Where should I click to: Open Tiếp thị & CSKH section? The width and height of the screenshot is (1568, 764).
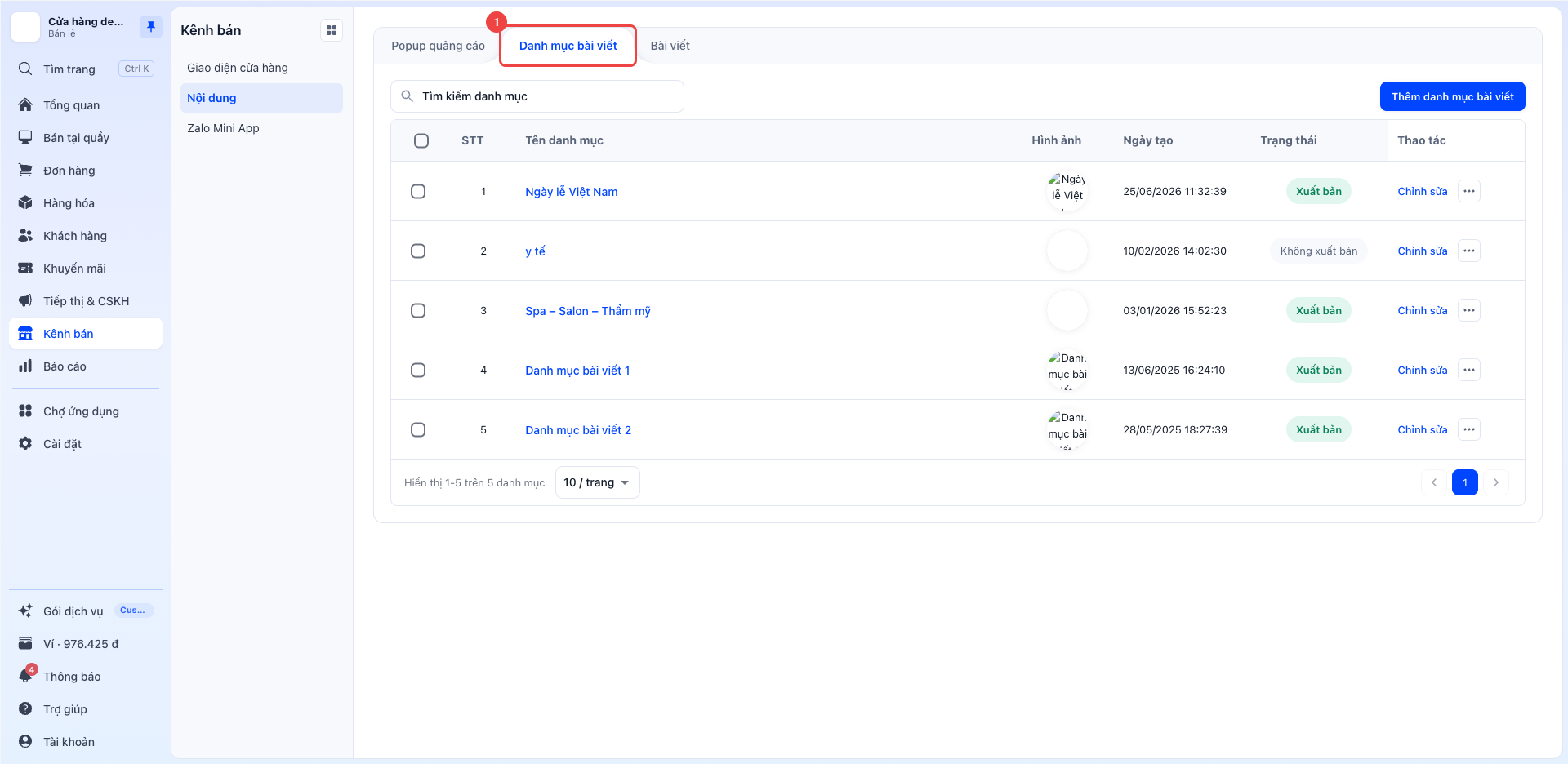[x=86, y=301]
